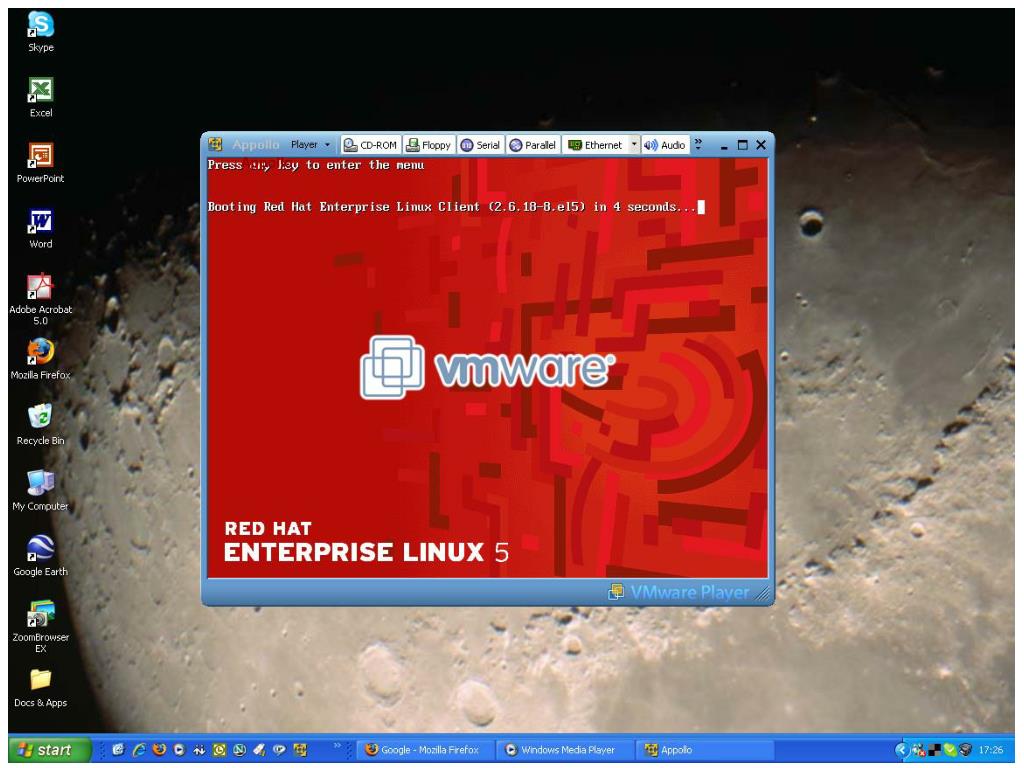Image resolution: width=1024 pixels, height=768 pixels.
Task: Select the Docs & Apps folder
Action: click(x=40, y=688)
